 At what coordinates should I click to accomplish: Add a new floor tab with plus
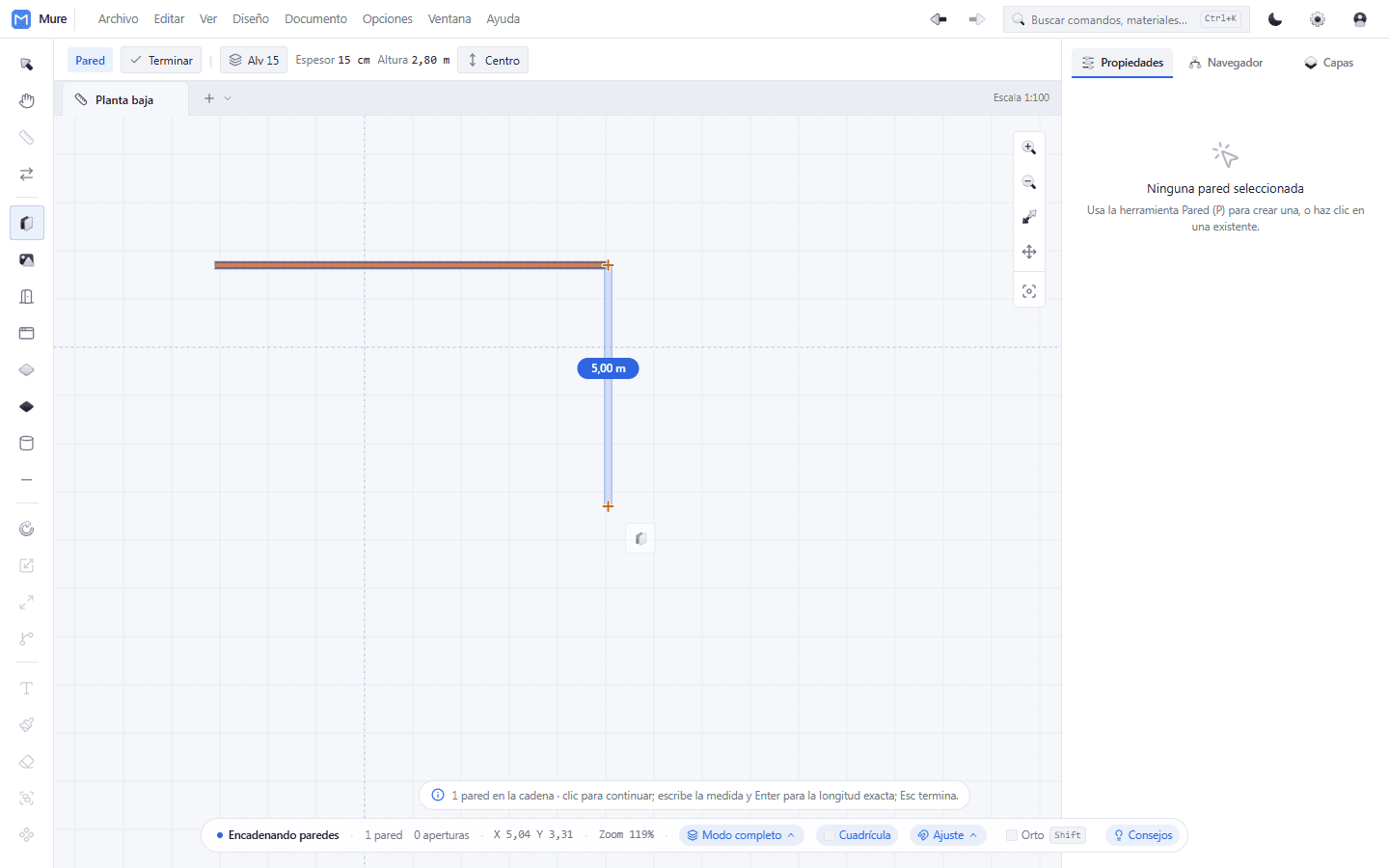(x=208, y=98)
